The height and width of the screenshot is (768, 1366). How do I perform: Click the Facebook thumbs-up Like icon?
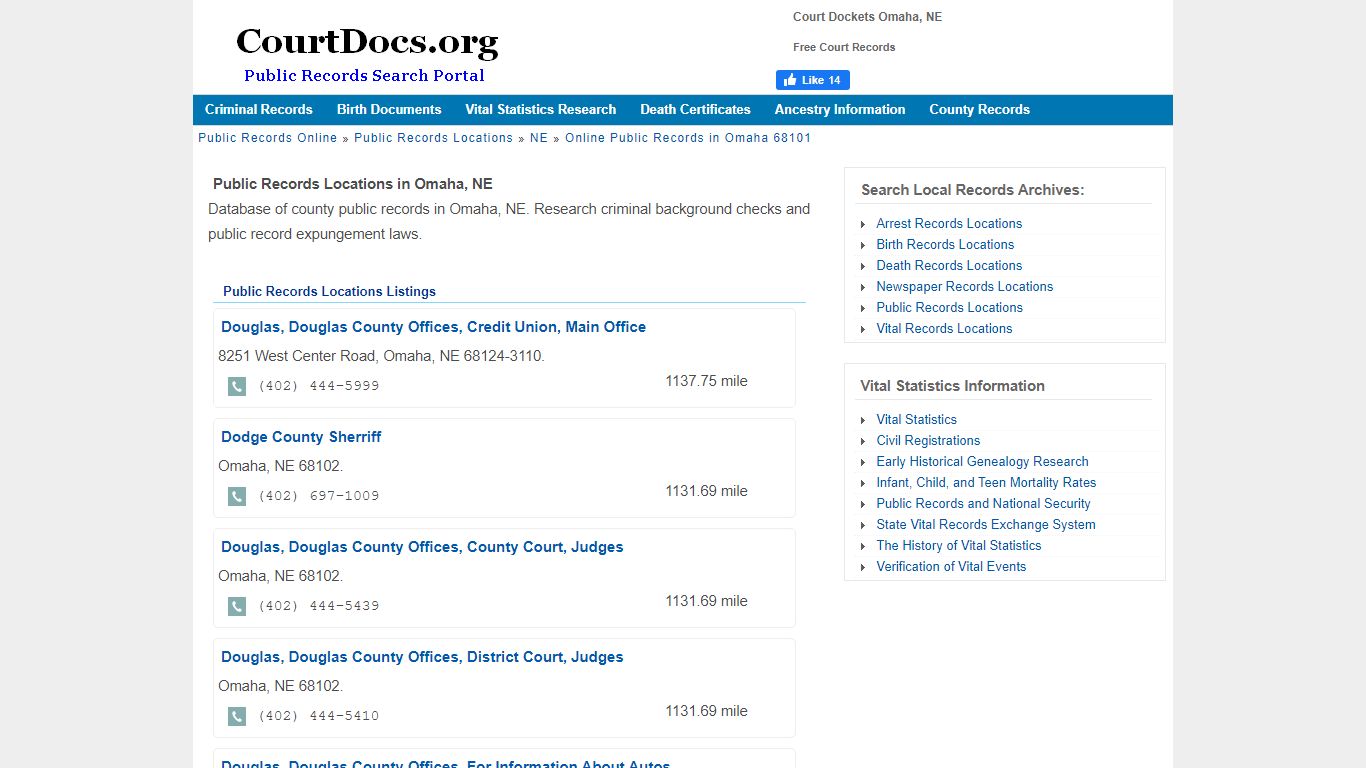(791, 80)
